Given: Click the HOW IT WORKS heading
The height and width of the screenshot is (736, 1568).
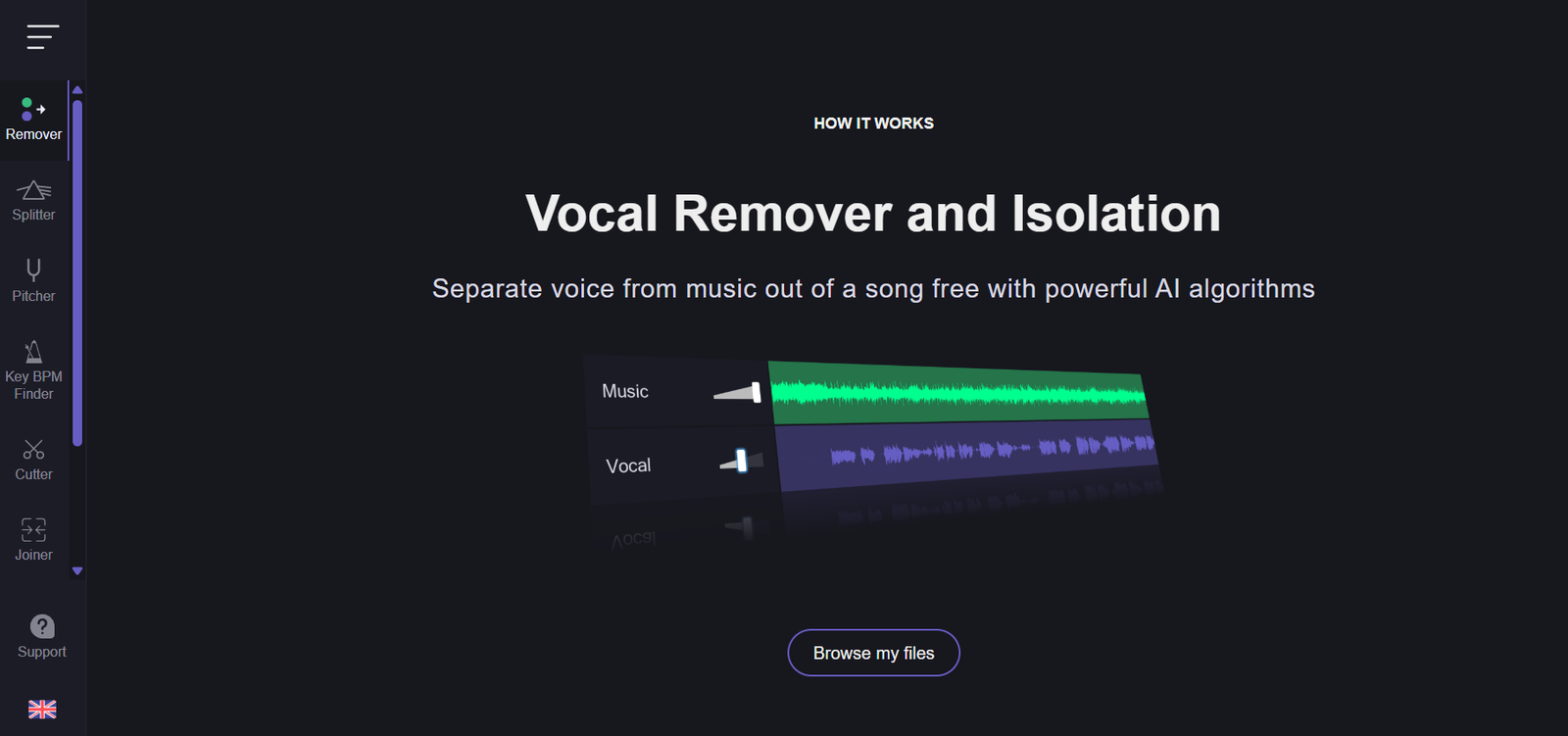Looking at the screenshot, I should pos(873,123).
